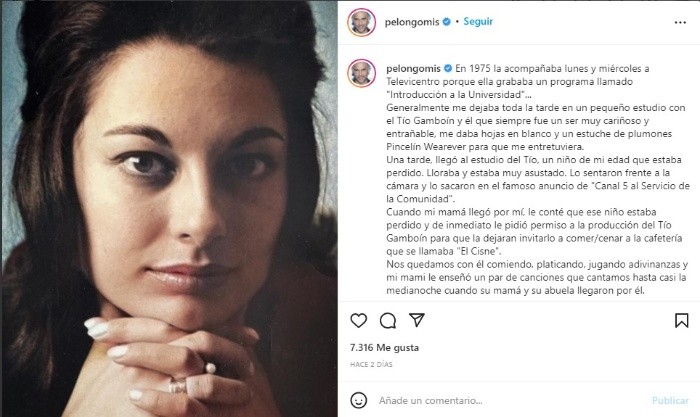Screen dimensions: 700x417
Task: Save the post with the bookmark icon
Action: (x=681, y=321)
